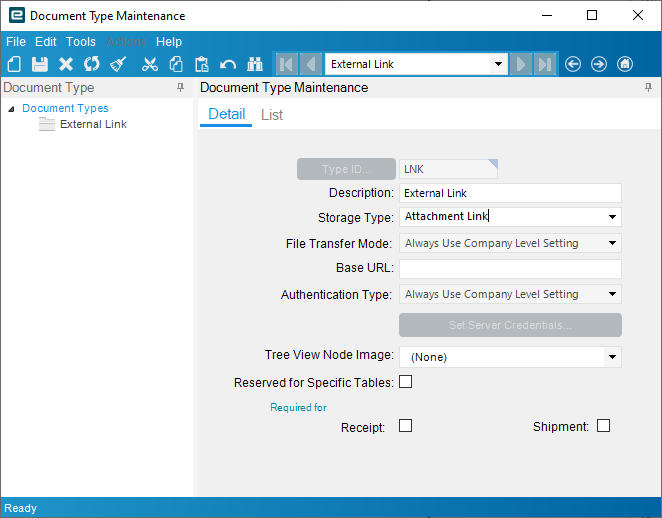
Task: Open the Help menu
Action: click(169, 42)
